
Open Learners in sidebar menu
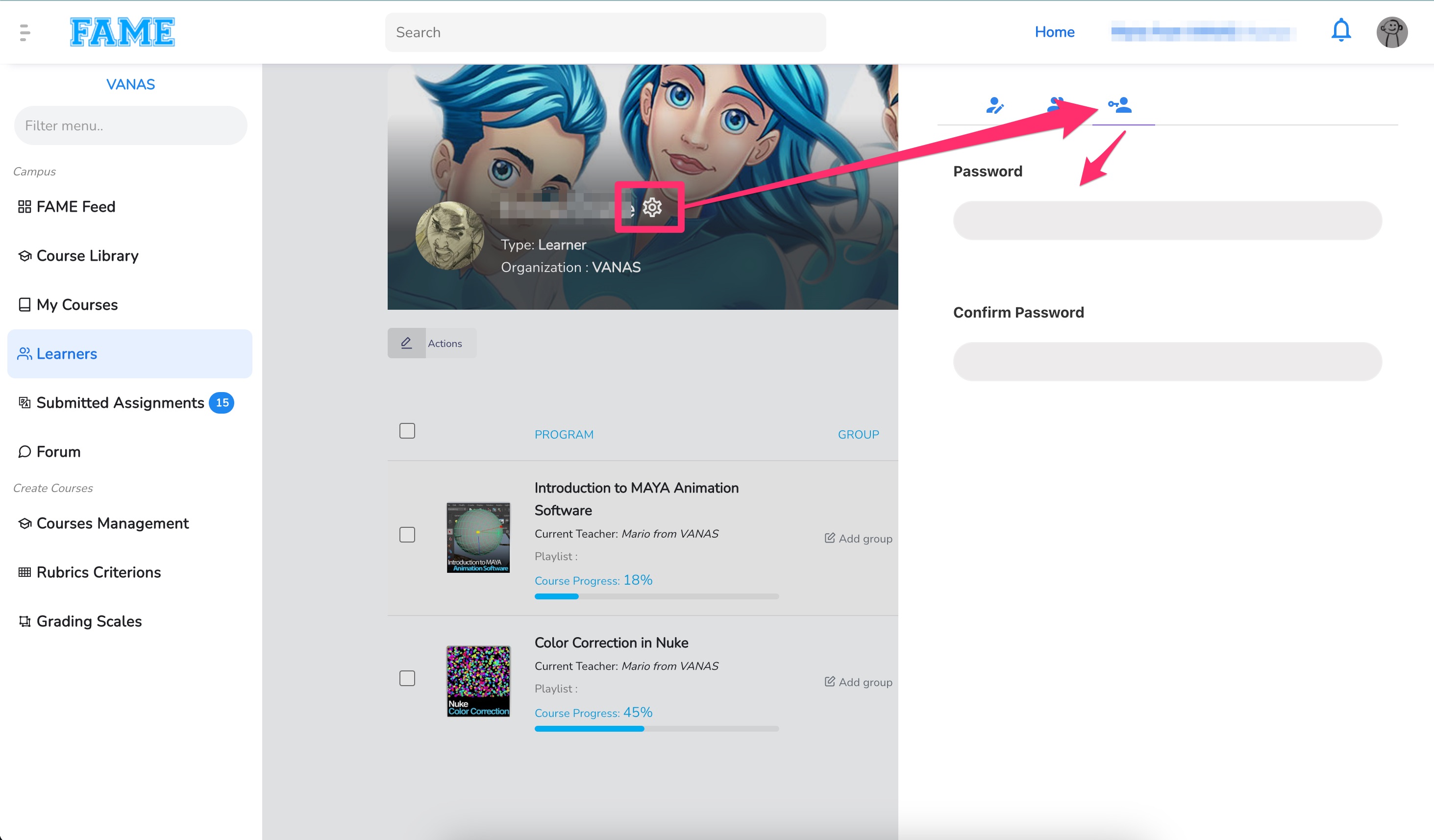[x=67, y=353]
